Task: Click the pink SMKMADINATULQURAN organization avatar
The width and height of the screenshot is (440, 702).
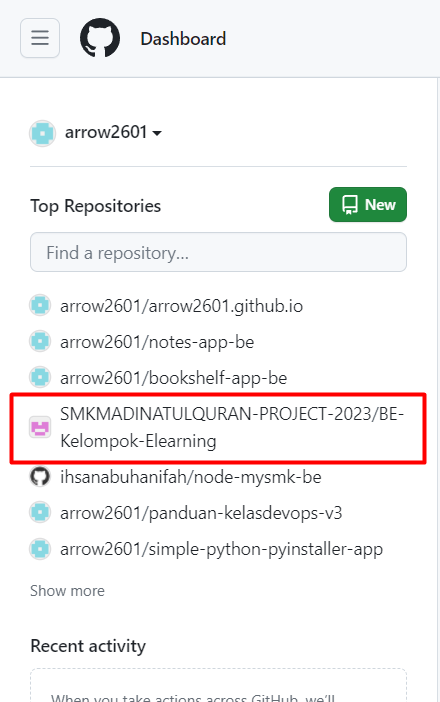Action: 40,427
